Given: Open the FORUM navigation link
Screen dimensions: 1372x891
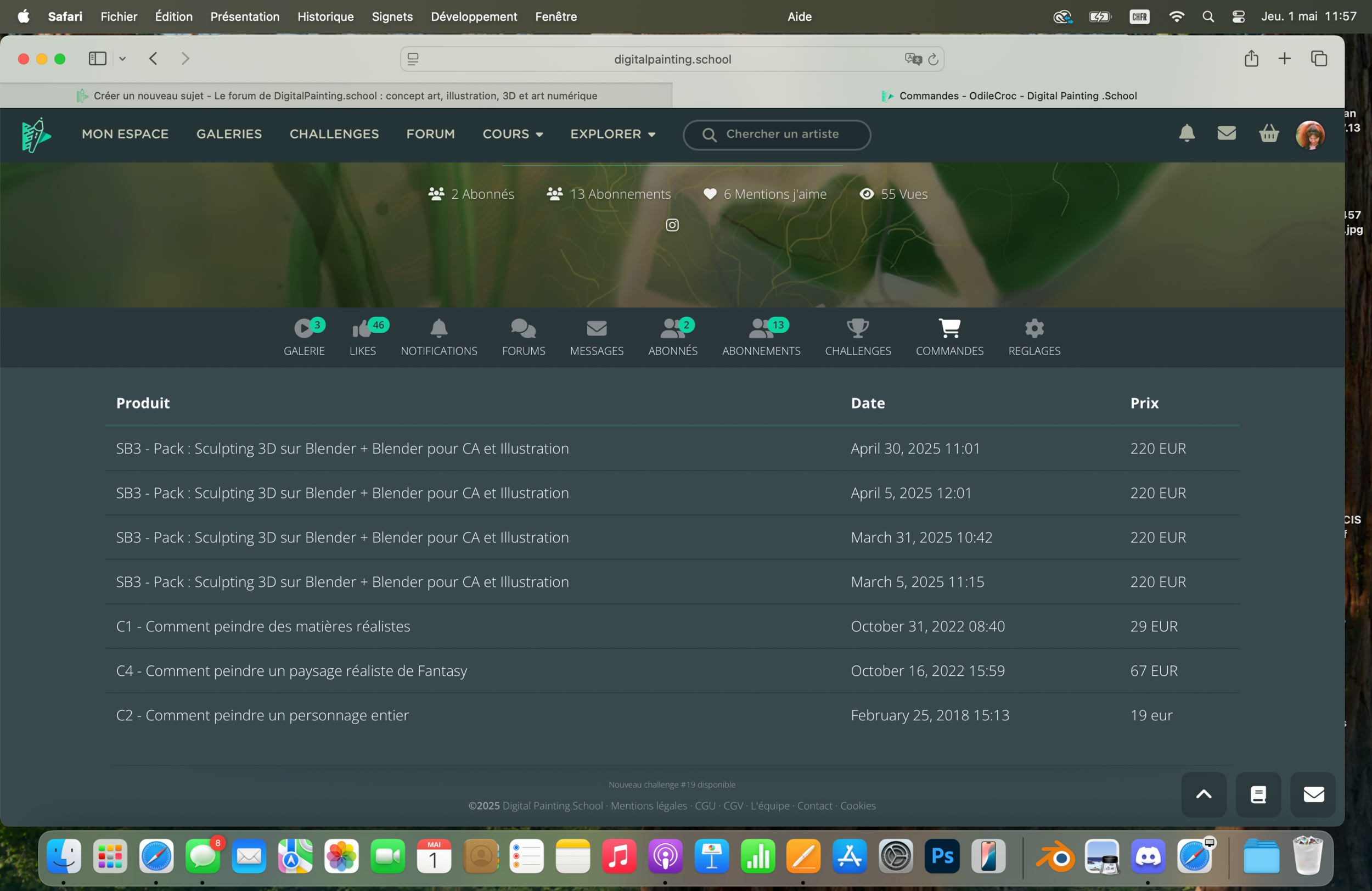Looking at the screenshot, I should [430, 134].
